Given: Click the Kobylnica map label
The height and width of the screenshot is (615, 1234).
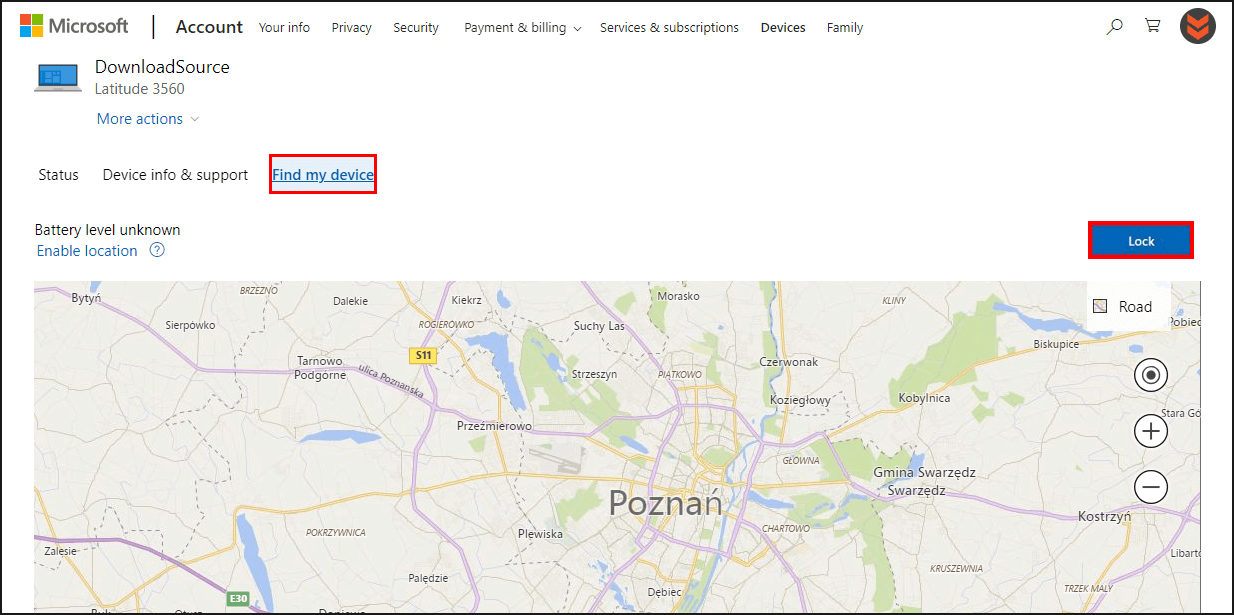Looking at the screenshot, I should 924,398.
